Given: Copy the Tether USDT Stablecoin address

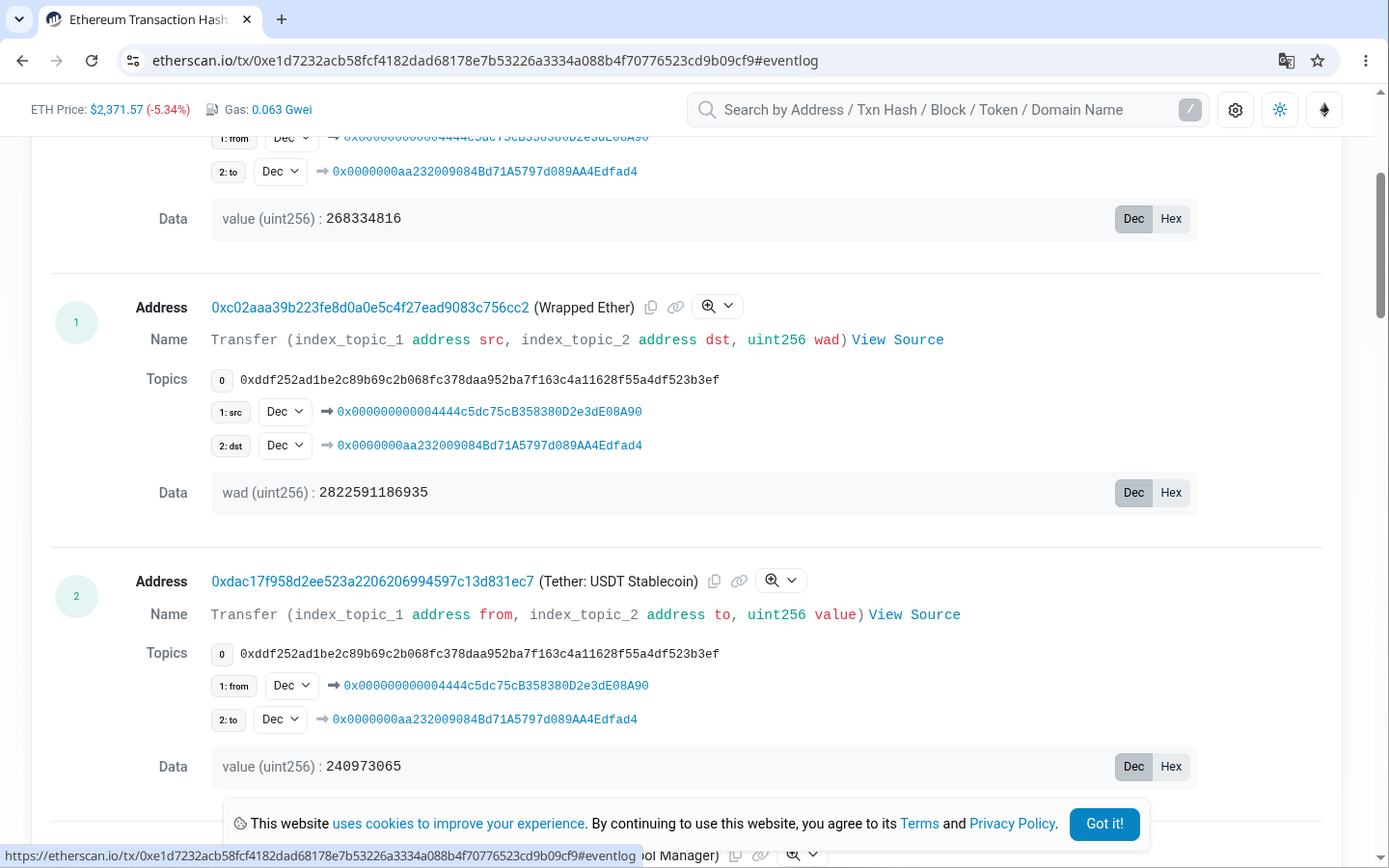Looking at the screenshot, I should pos(715,582).
